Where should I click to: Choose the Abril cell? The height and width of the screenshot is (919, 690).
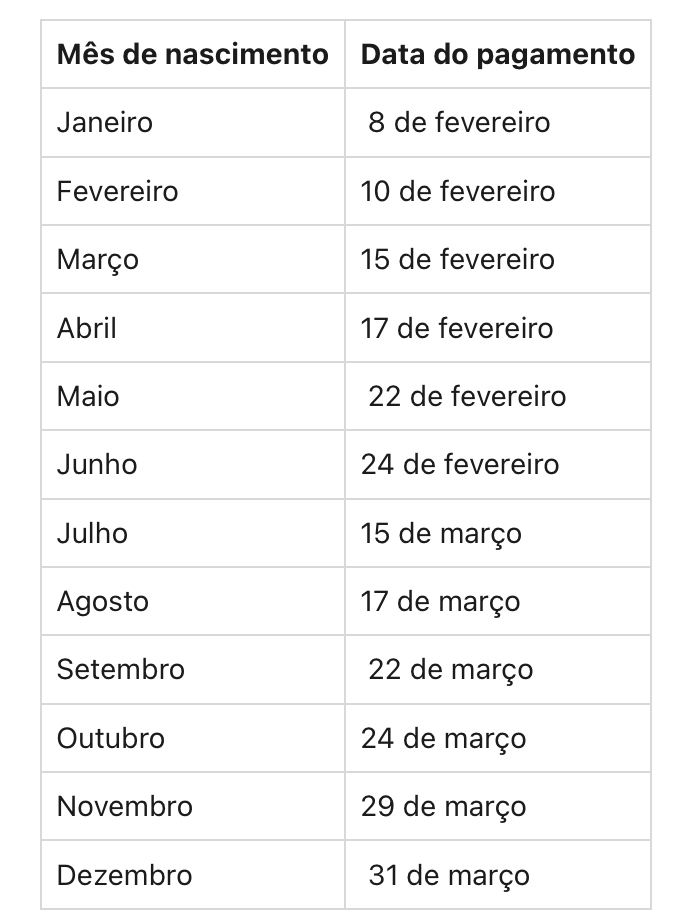(87, 328)
